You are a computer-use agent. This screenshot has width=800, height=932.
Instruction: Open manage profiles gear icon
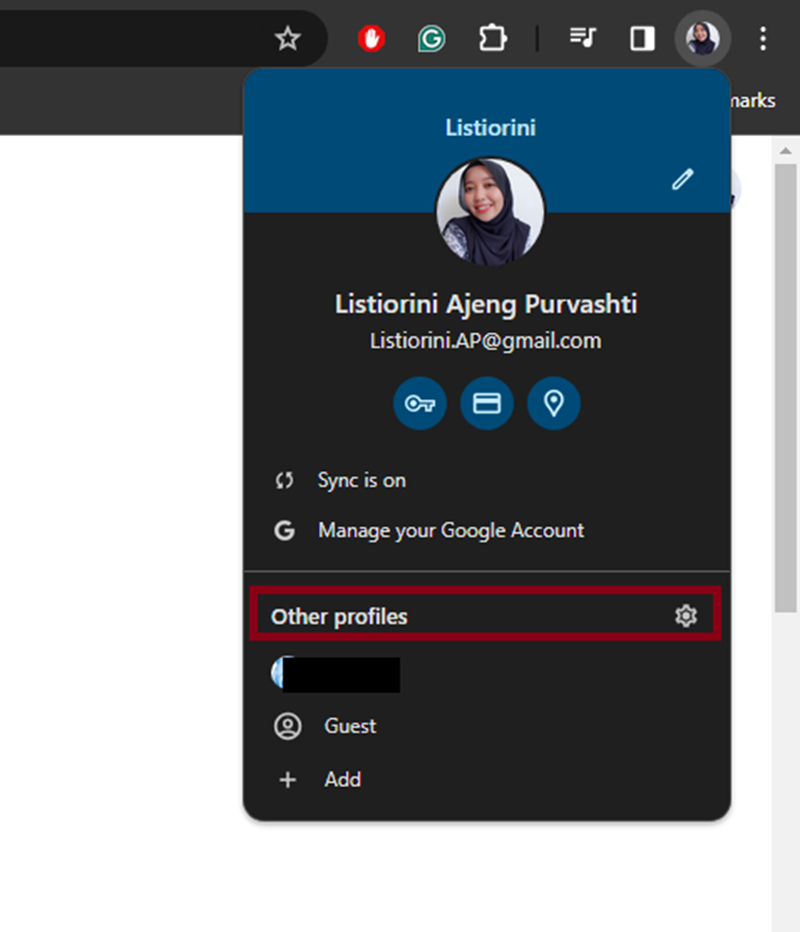(685, 616)
